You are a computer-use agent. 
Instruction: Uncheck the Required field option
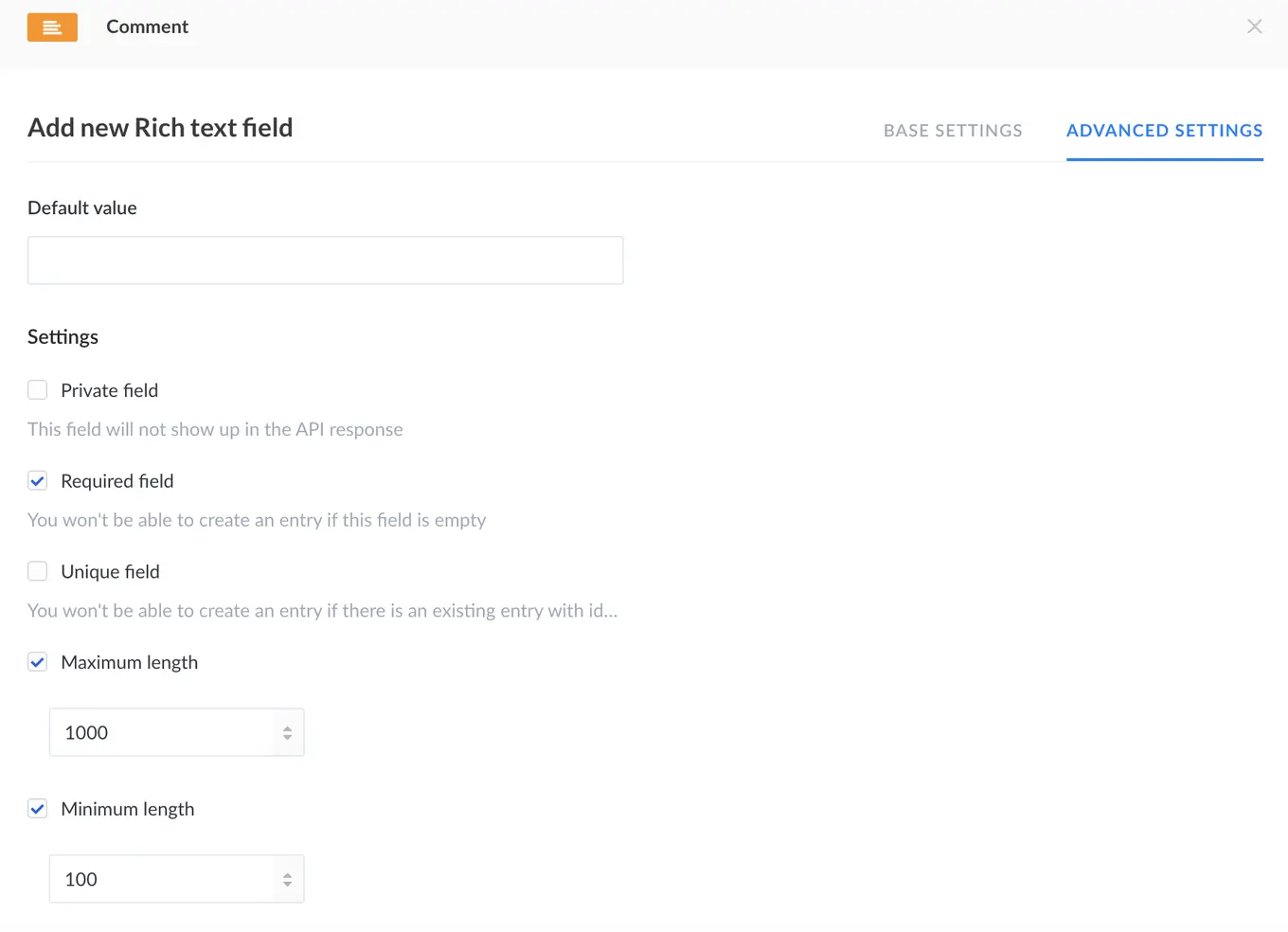tap(37, 480)
